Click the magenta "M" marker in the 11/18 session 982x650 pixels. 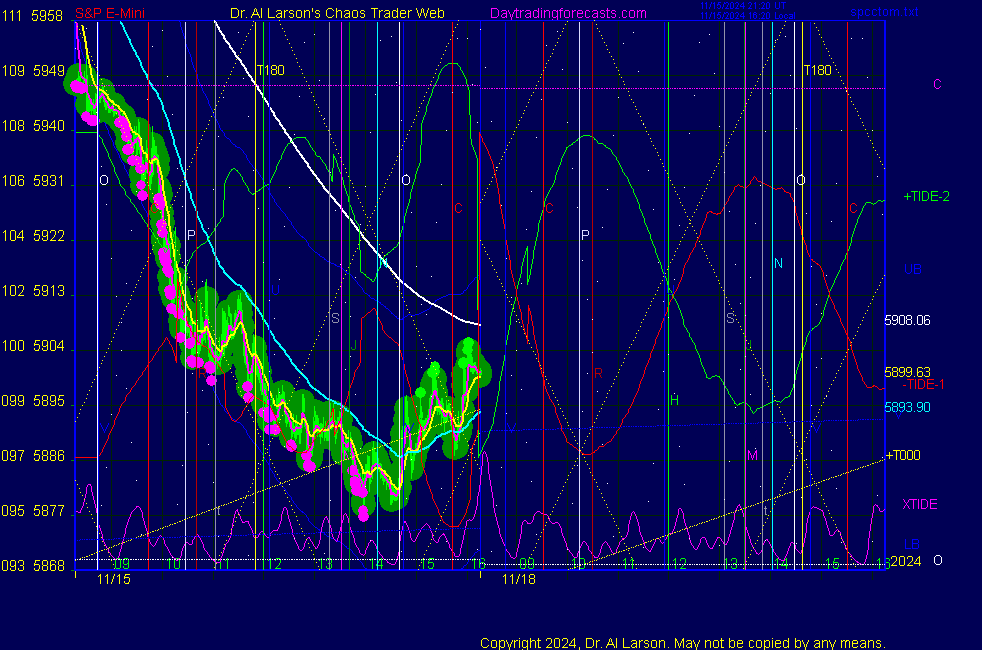pos(752,455)
